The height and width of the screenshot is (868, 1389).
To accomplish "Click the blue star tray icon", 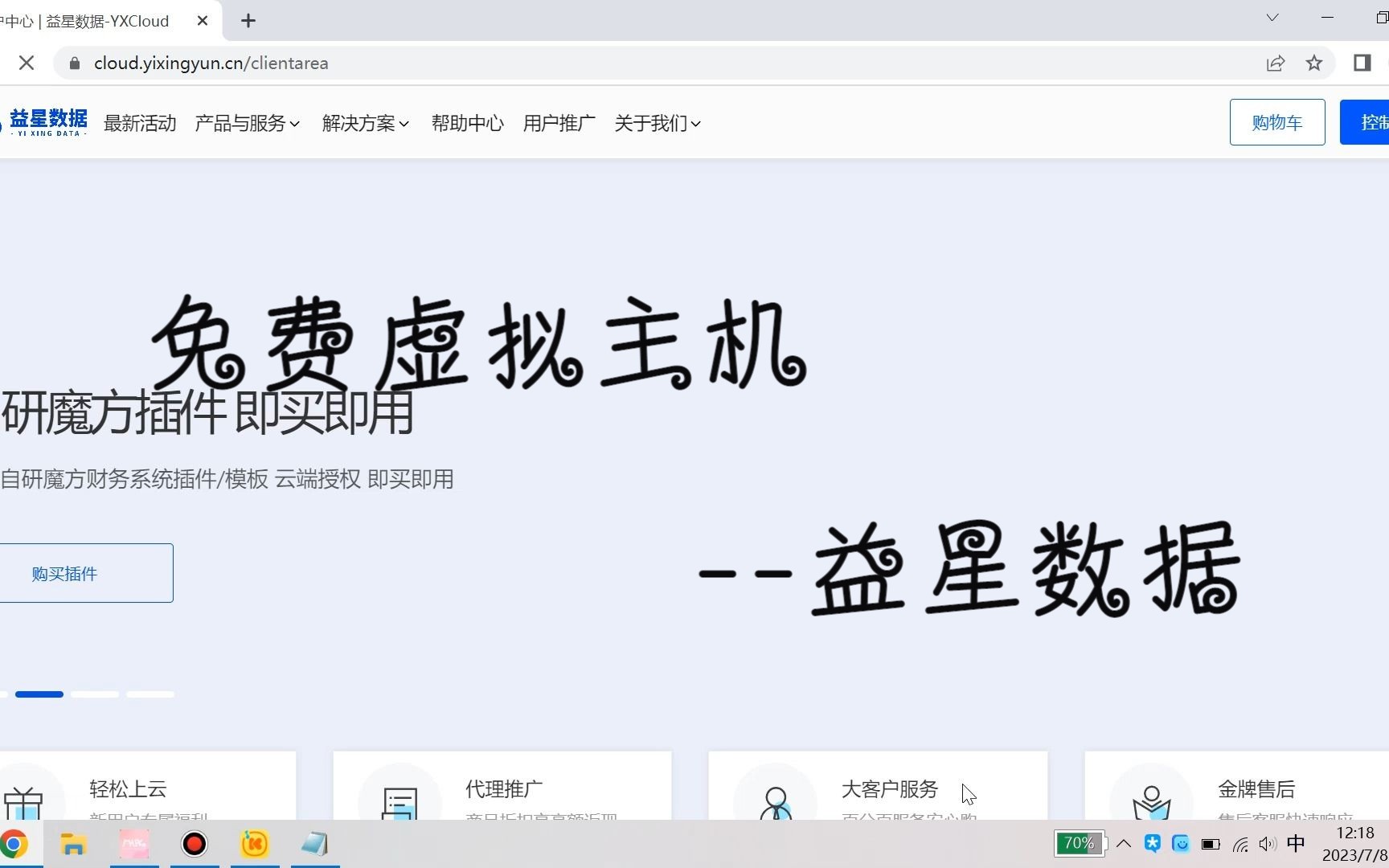I will pyautogui.click(x=1153, y=843).
